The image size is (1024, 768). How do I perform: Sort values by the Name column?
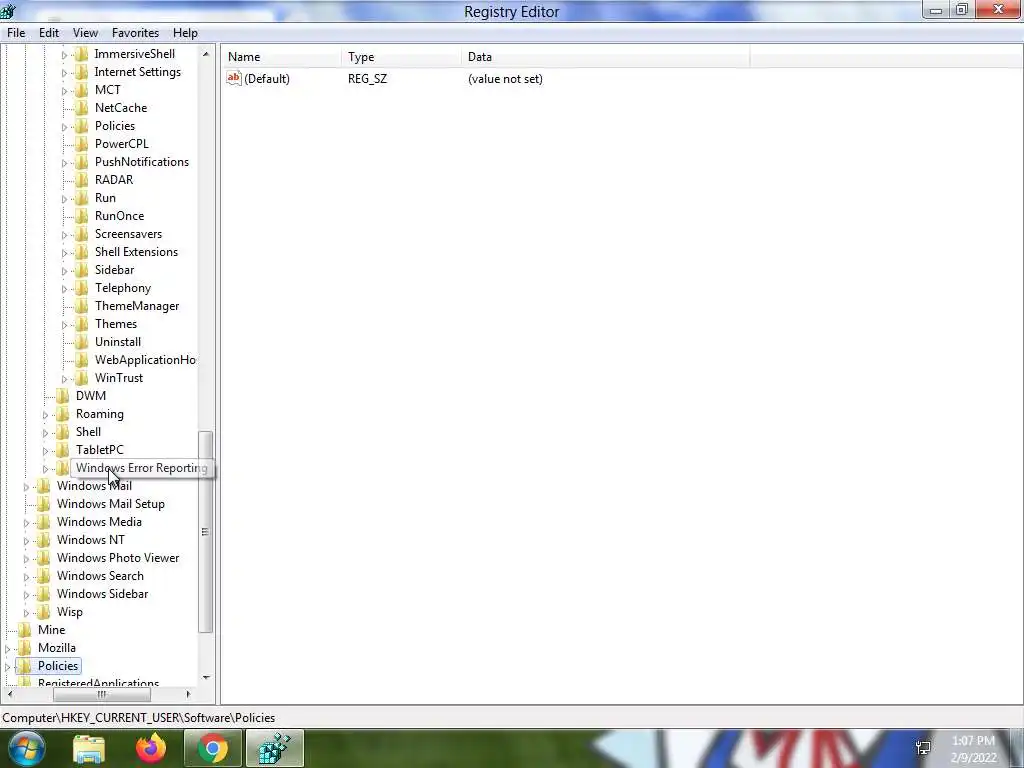point(281,57)
